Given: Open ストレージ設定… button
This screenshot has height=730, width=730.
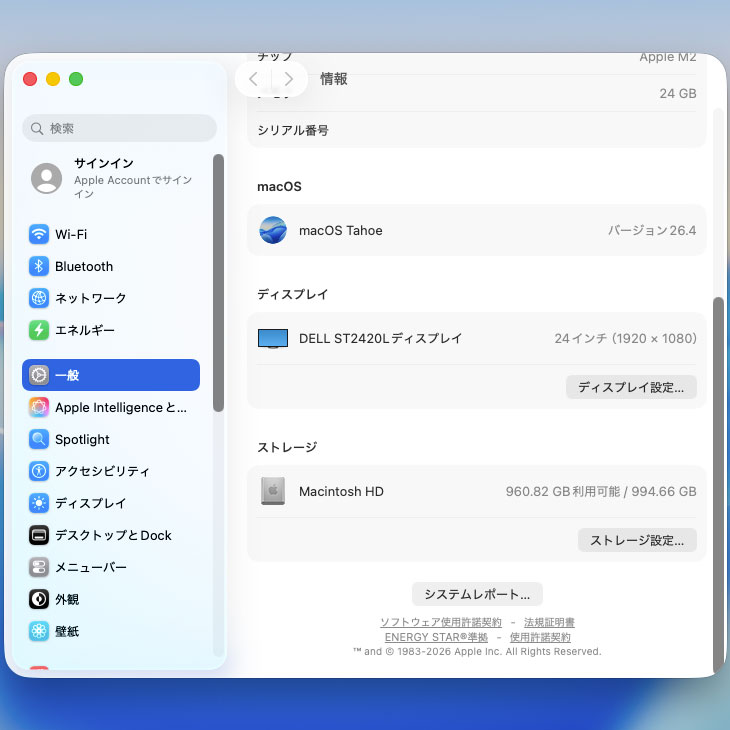Looking at the screenshot, I should (x=637, y=540).
